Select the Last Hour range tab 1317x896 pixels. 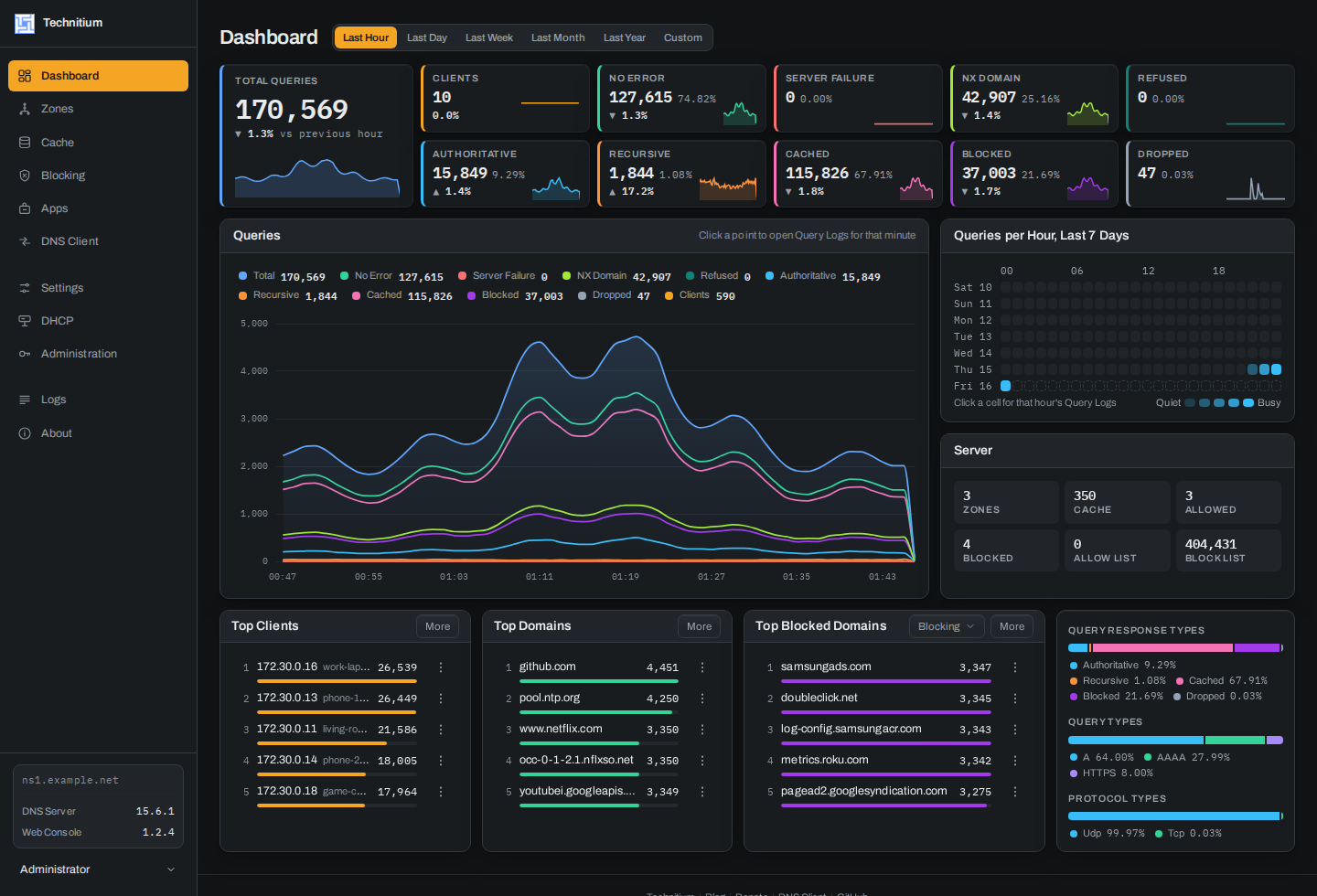tap(366, 37)
